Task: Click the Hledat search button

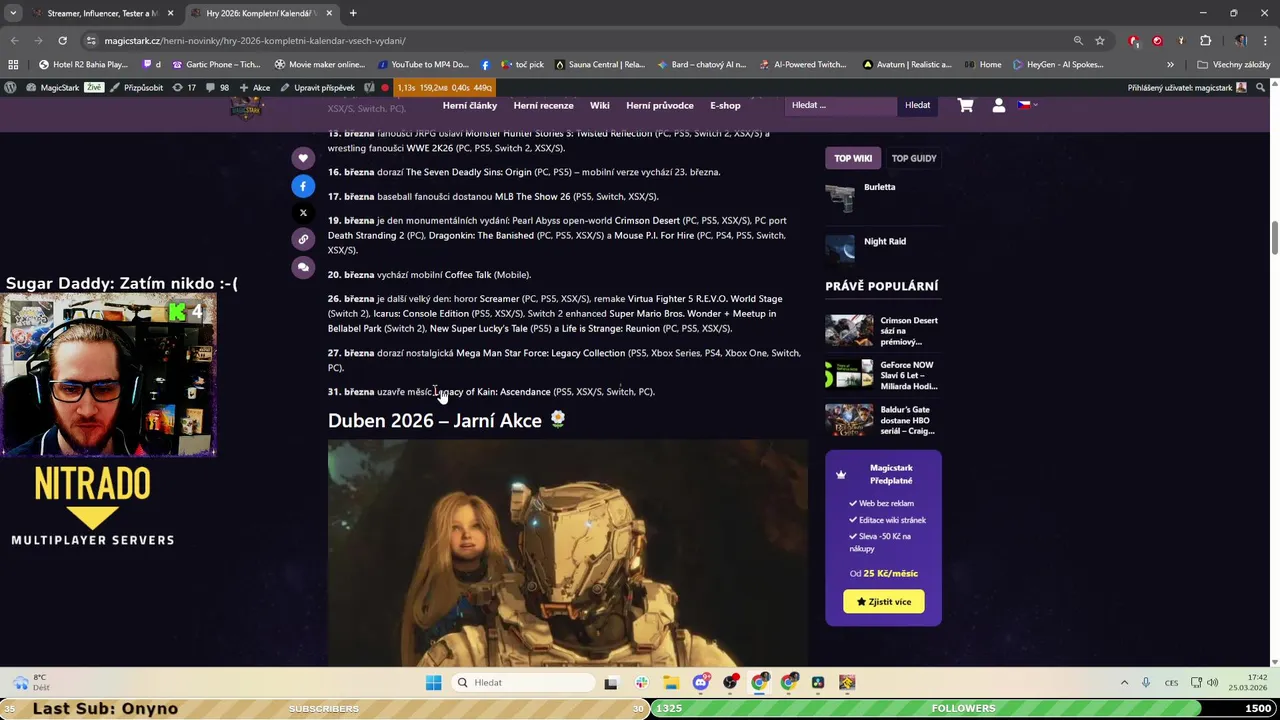Action: pos(917,105)
